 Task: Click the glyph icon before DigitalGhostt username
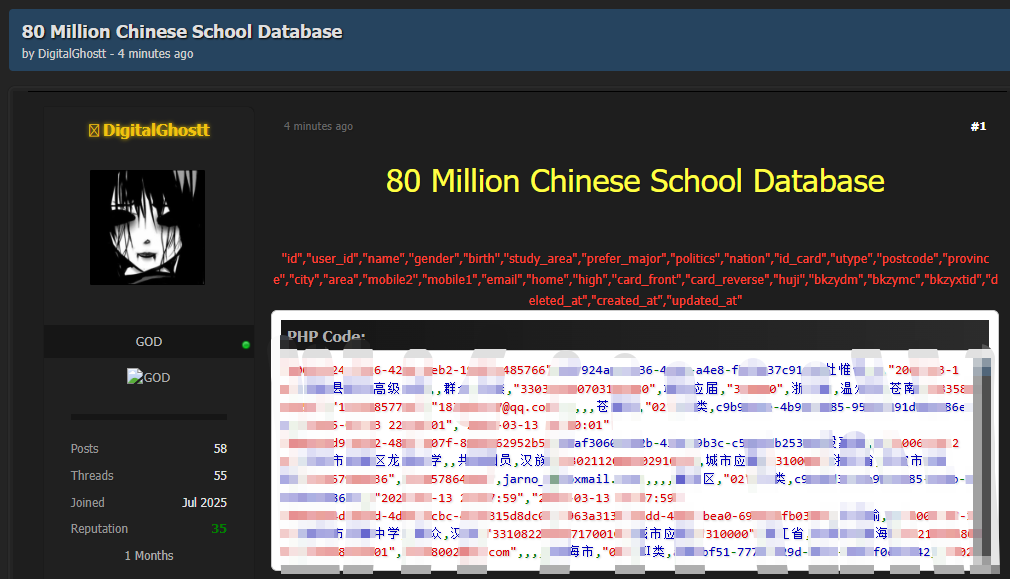tap(93, 131)
